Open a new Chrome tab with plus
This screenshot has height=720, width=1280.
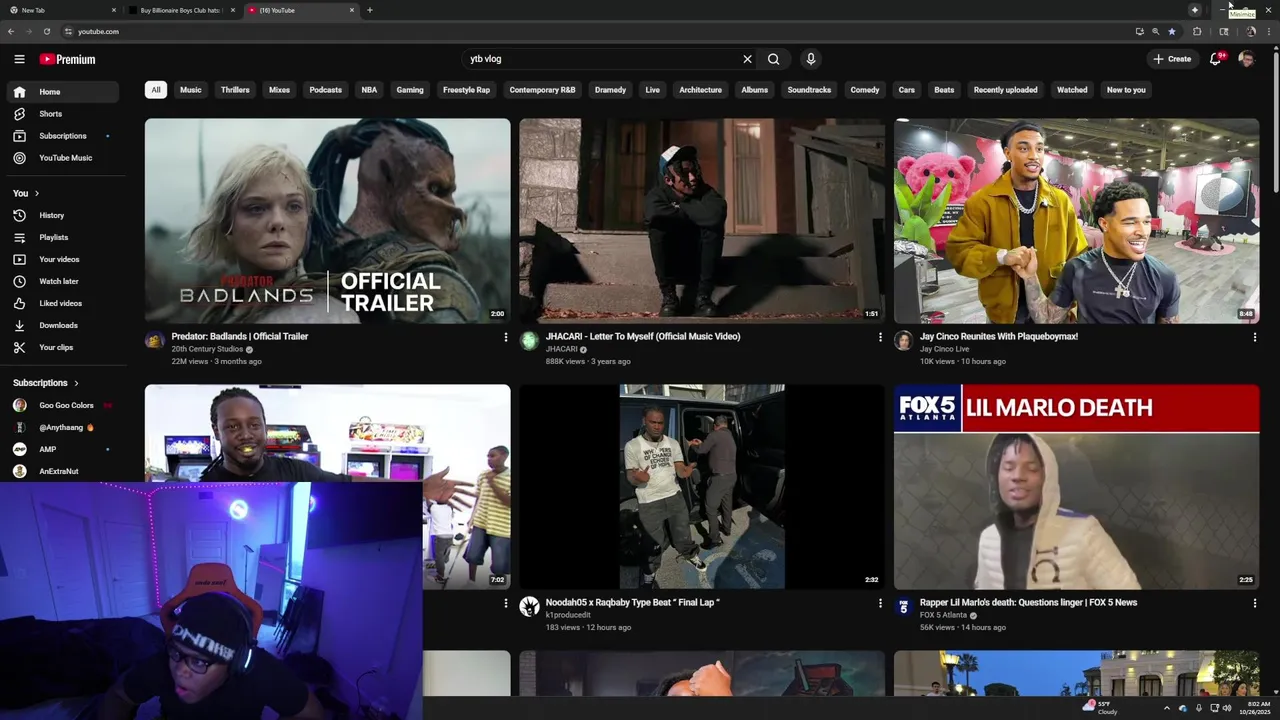click(370, 10)
